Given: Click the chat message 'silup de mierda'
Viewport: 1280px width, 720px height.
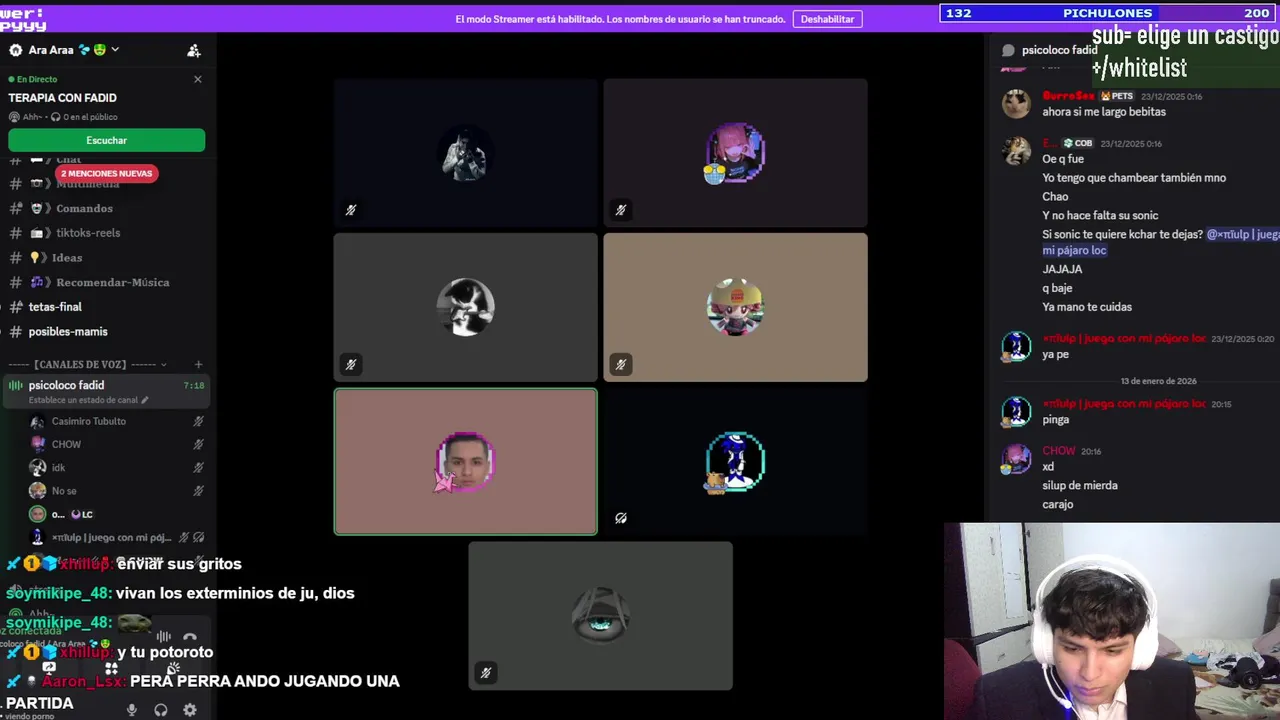Looking at the screenshot, I should (1080, 486).
